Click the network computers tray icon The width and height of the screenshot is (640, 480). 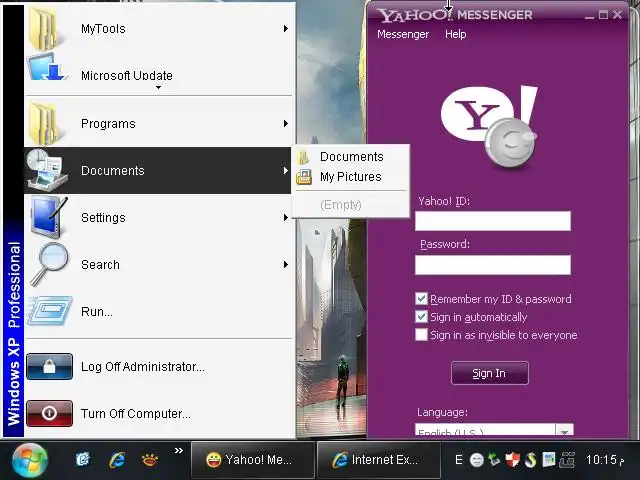point(567,460)
